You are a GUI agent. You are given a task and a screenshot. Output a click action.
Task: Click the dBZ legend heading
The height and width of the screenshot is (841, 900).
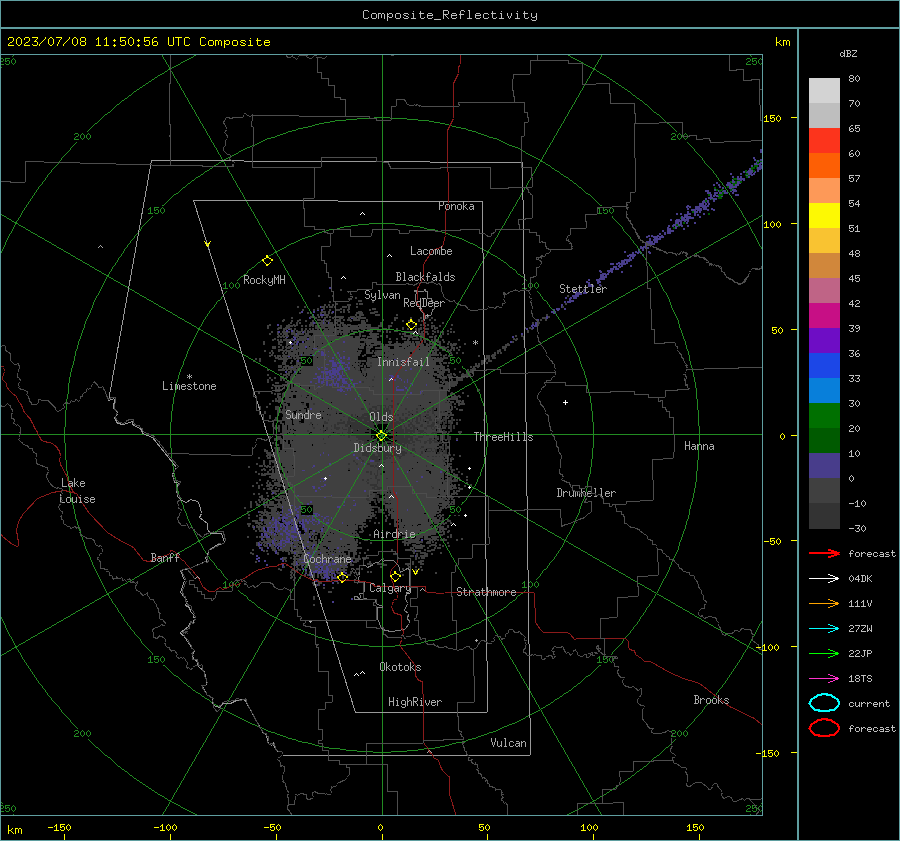[x=848, y=53]
